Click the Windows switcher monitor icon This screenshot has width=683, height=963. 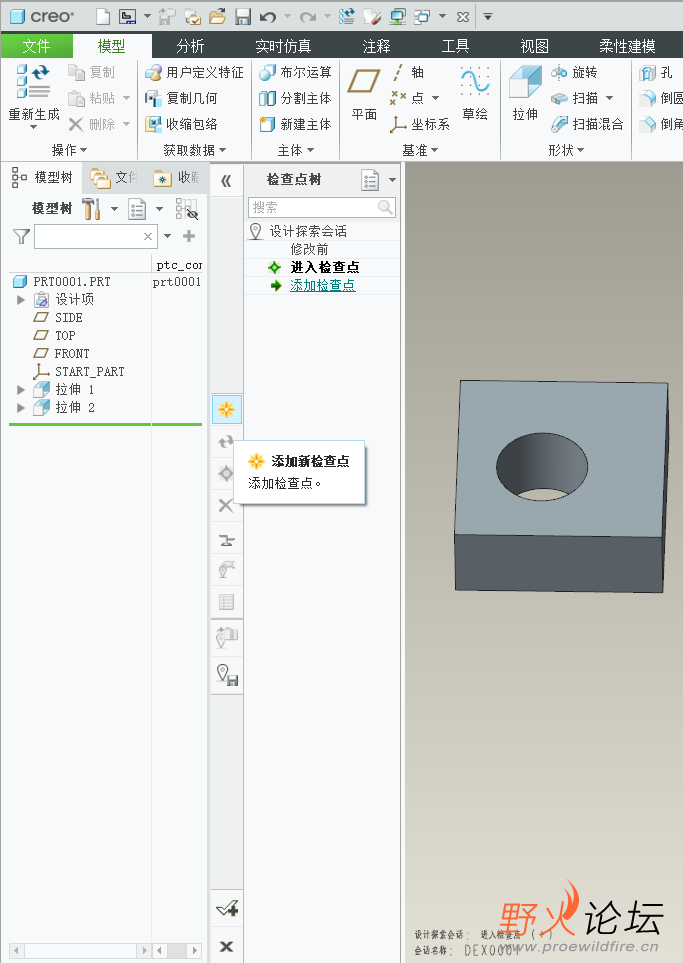398,17
